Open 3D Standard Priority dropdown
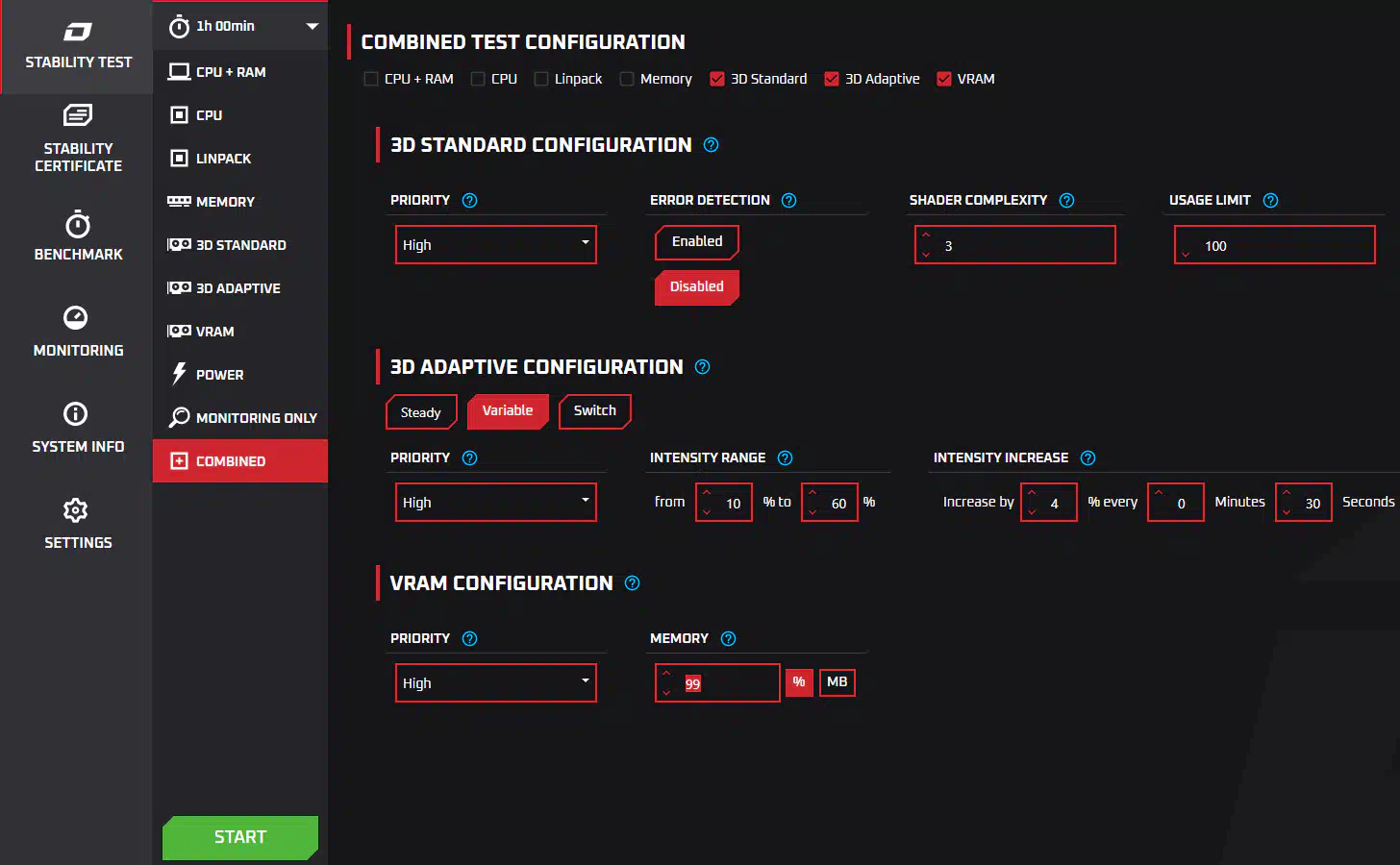This screenshot has width=1400, height=865. point(496,244)
